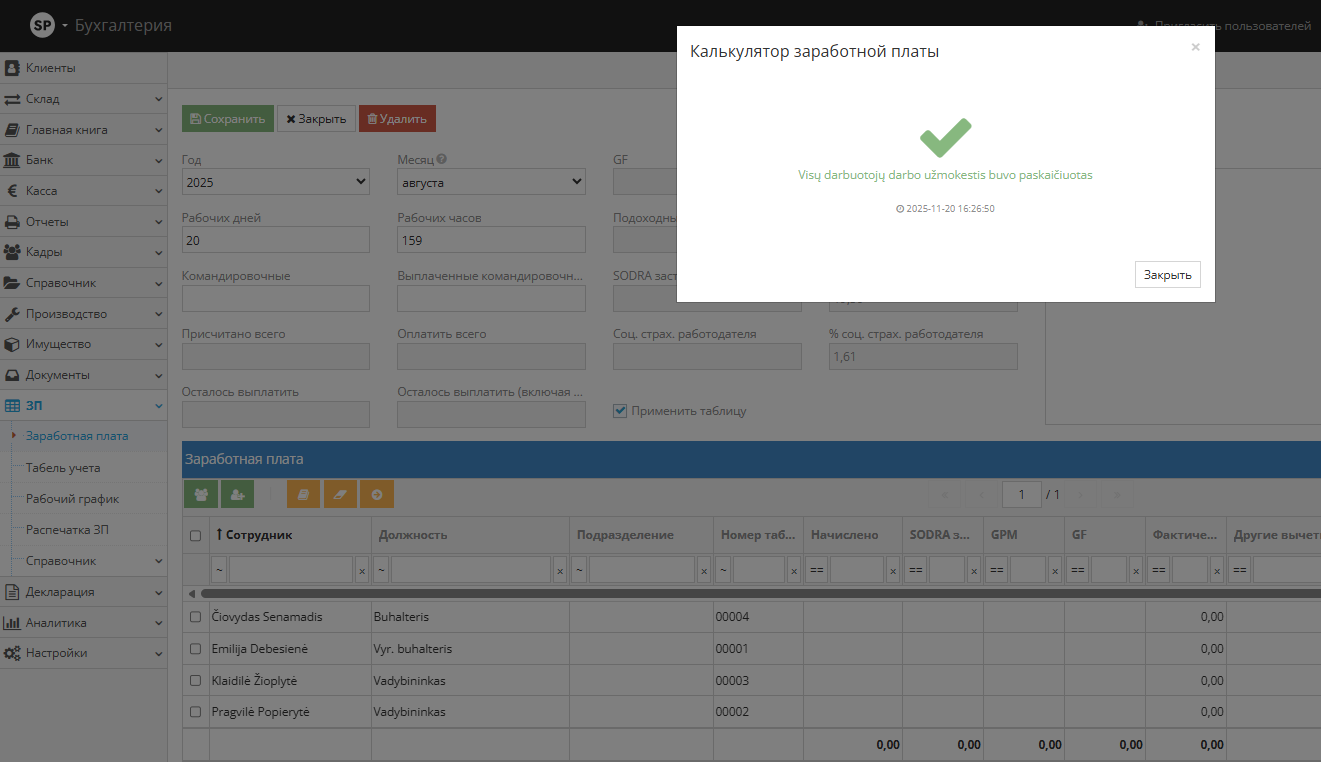Click the table's horizontal scrollbar
1321x762 pixels.
(700, 593)
